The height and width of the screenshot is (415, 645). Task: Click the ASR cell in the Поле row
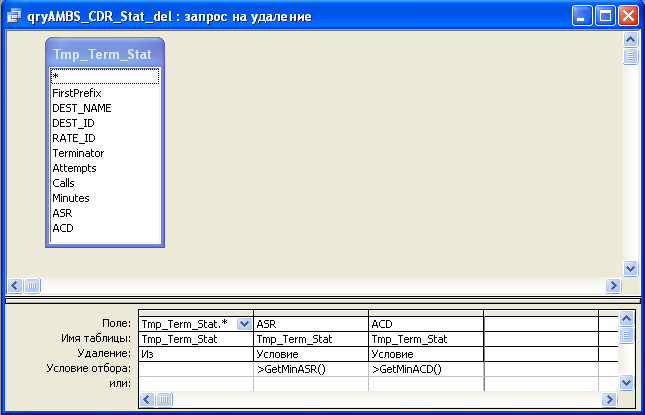coord(311,324)
